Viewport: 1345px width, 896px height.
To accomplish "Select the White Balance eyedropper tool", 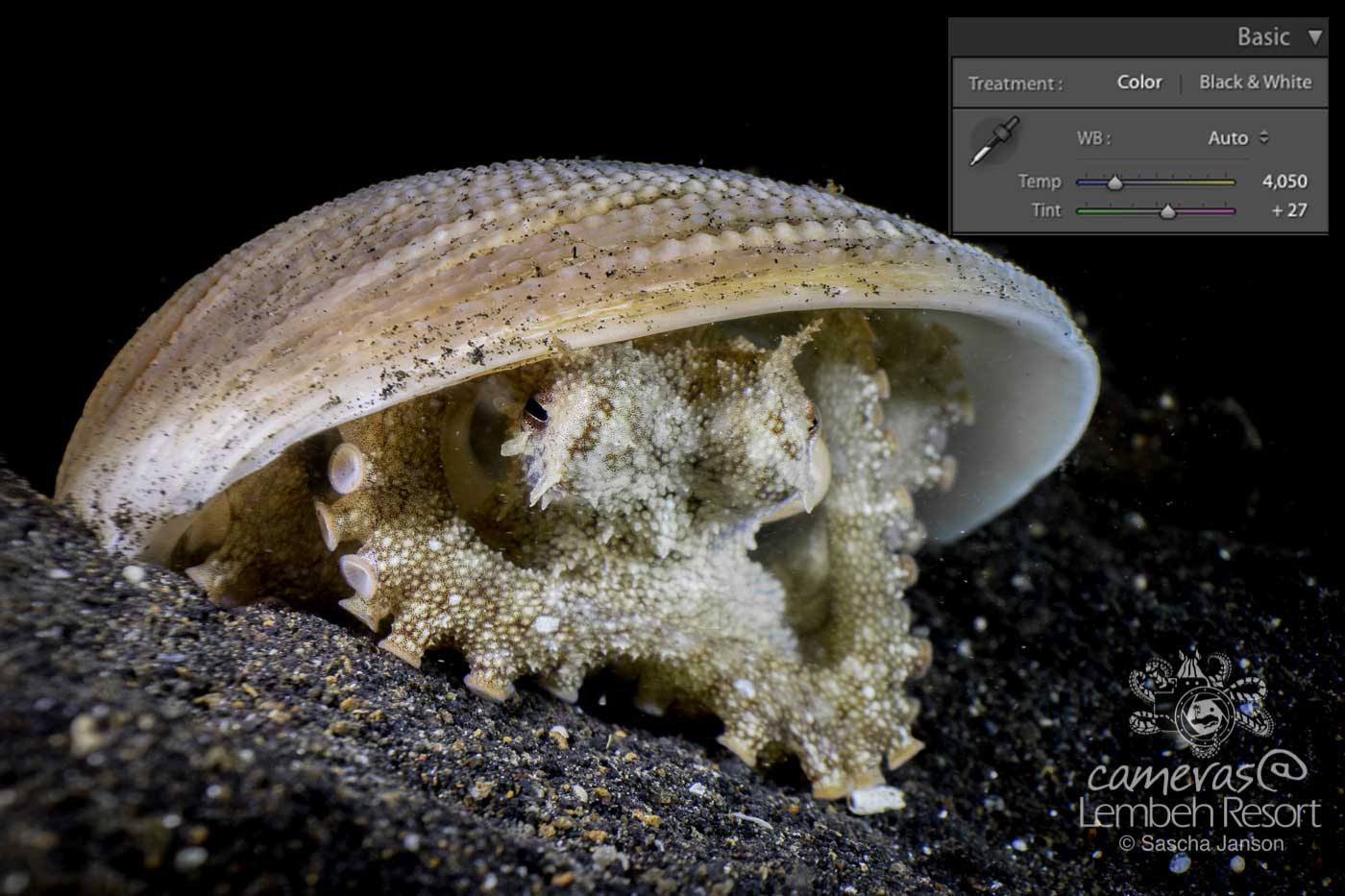I will (994, 141).
